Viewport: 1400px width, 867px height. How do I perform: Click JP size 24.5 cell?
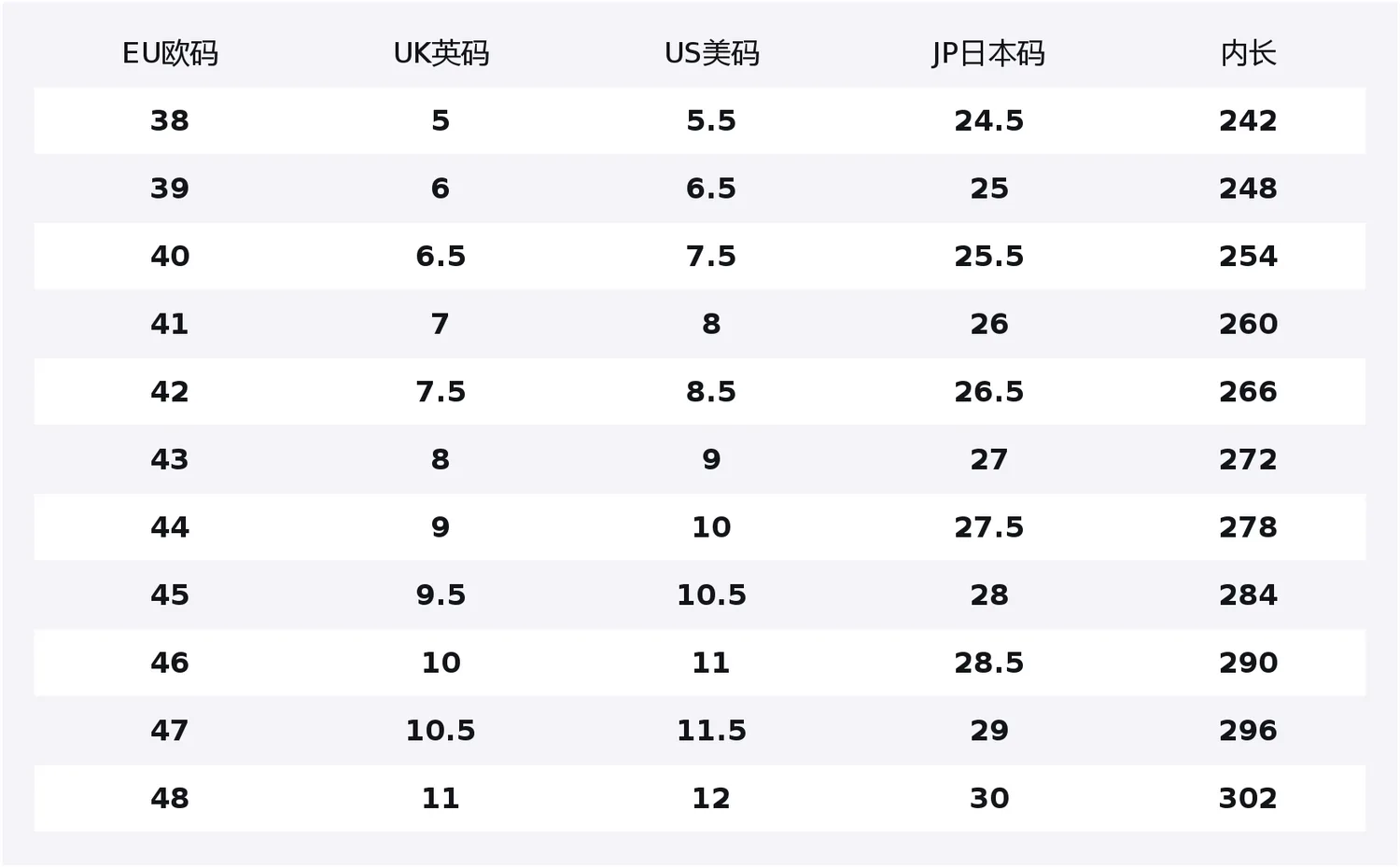coord(988,120)
